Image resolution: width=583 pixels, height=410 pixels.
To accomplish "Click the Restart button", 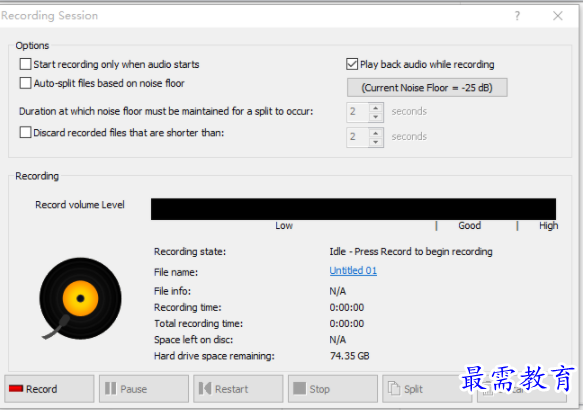I will 238,389.
